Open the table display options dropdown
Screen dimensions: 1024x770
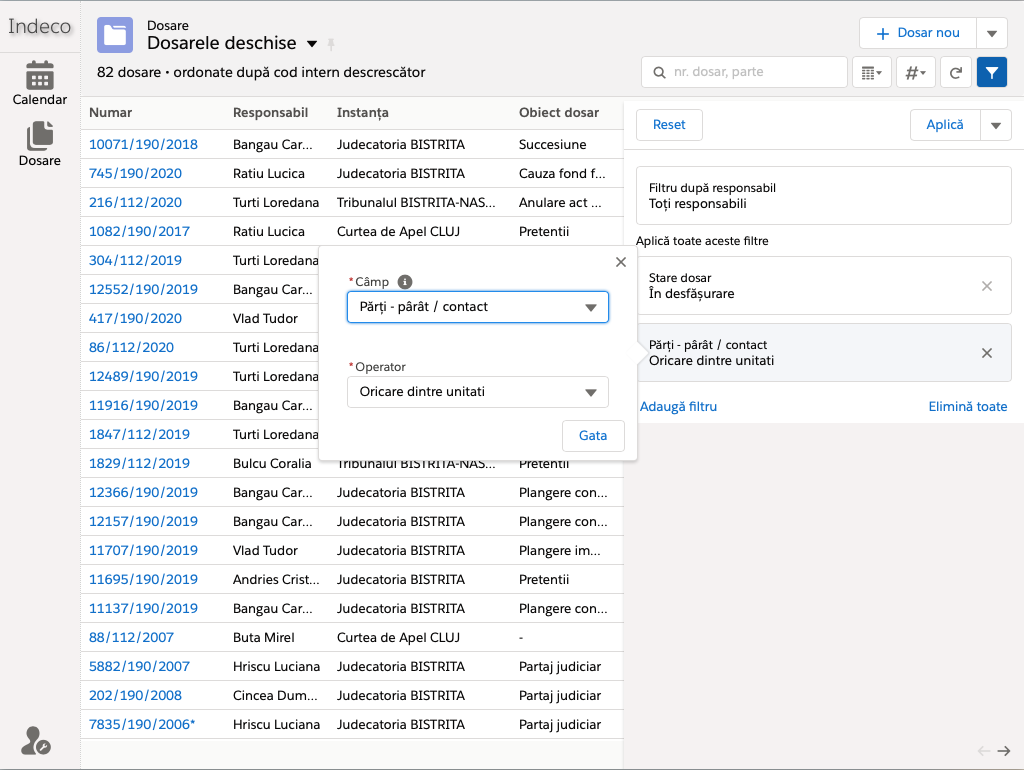[870, 72]
